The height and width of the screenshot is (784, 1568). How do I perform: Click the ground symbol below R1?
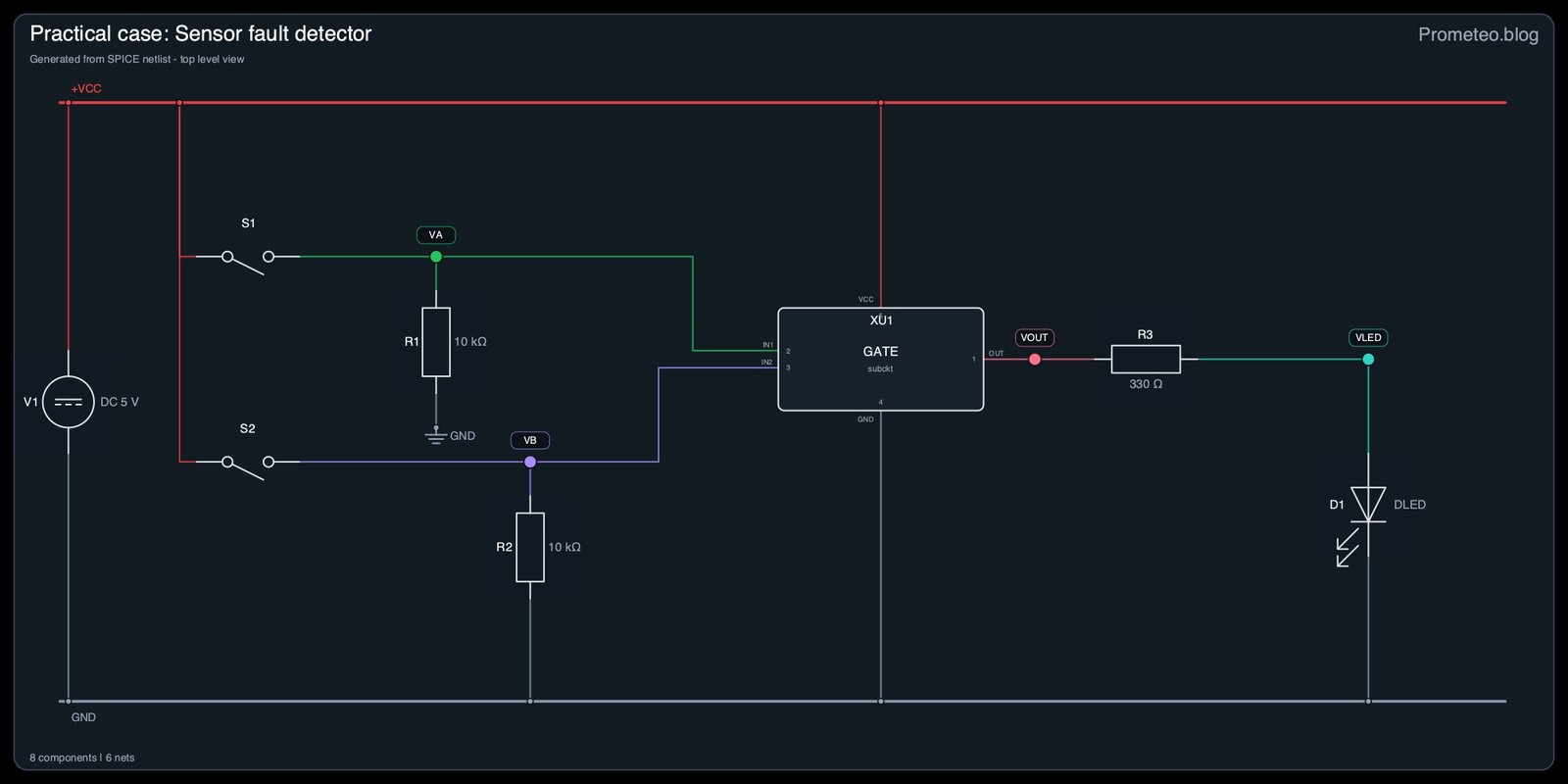(436, 436)
